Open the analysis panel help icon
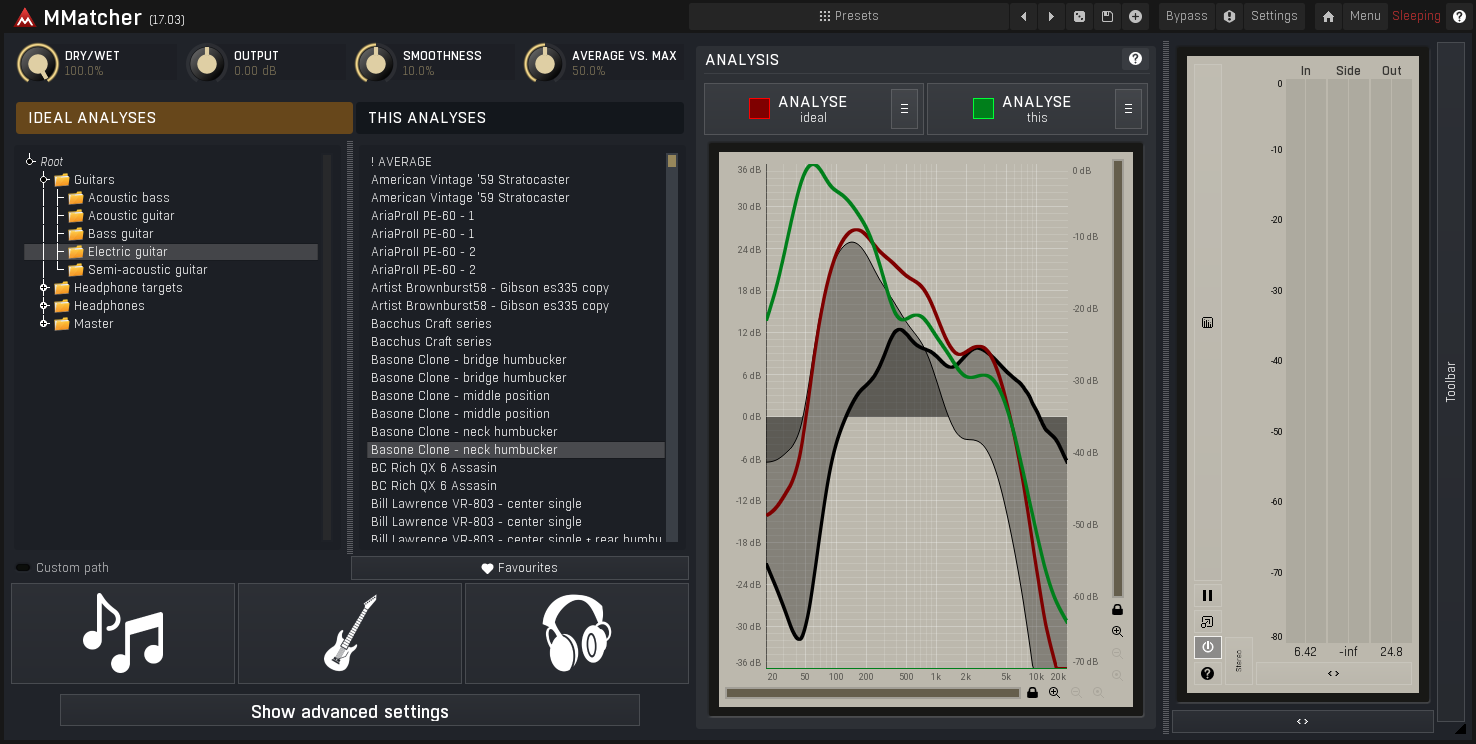This screenshot has height=744, width=1476. [x=1135, y=59]
